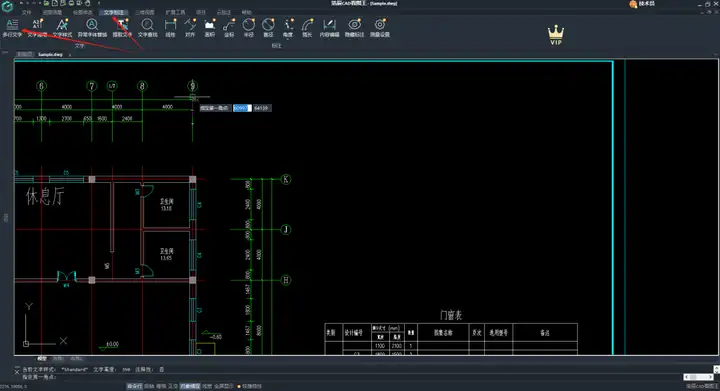Screen dimensions: 720x391
Task: Open the text edit tool with A2/A1 icon
Action: pos(37,28)
